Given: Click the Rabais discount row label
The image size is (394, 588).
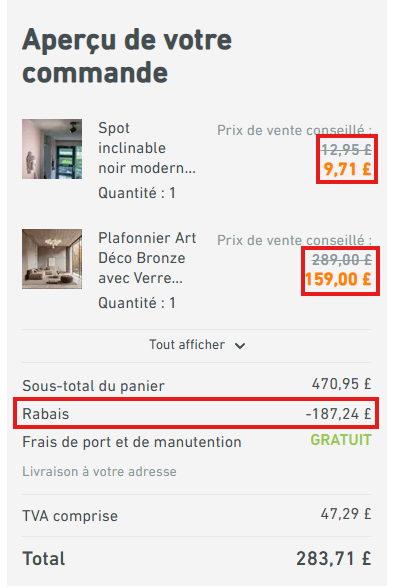Looking at the screenshot, I should tap(46, 414).
